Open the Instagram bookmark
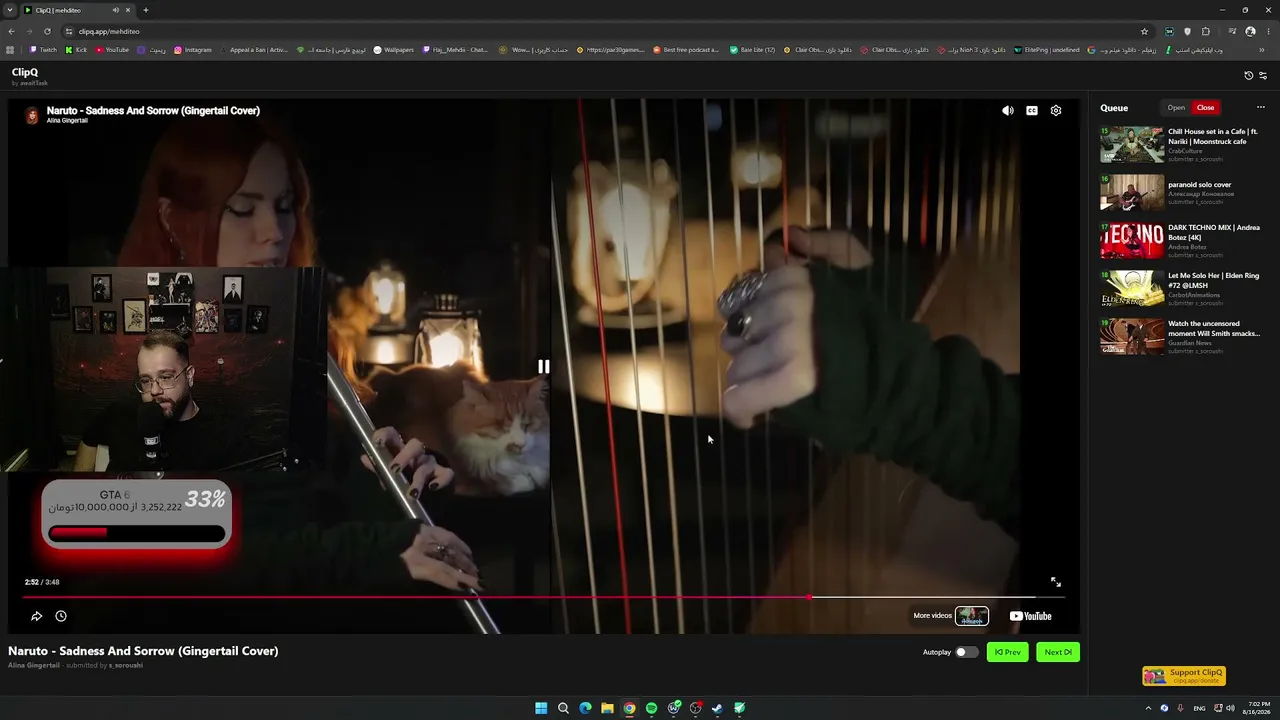Screen dimensions: 1280x720 click(193, 50)
